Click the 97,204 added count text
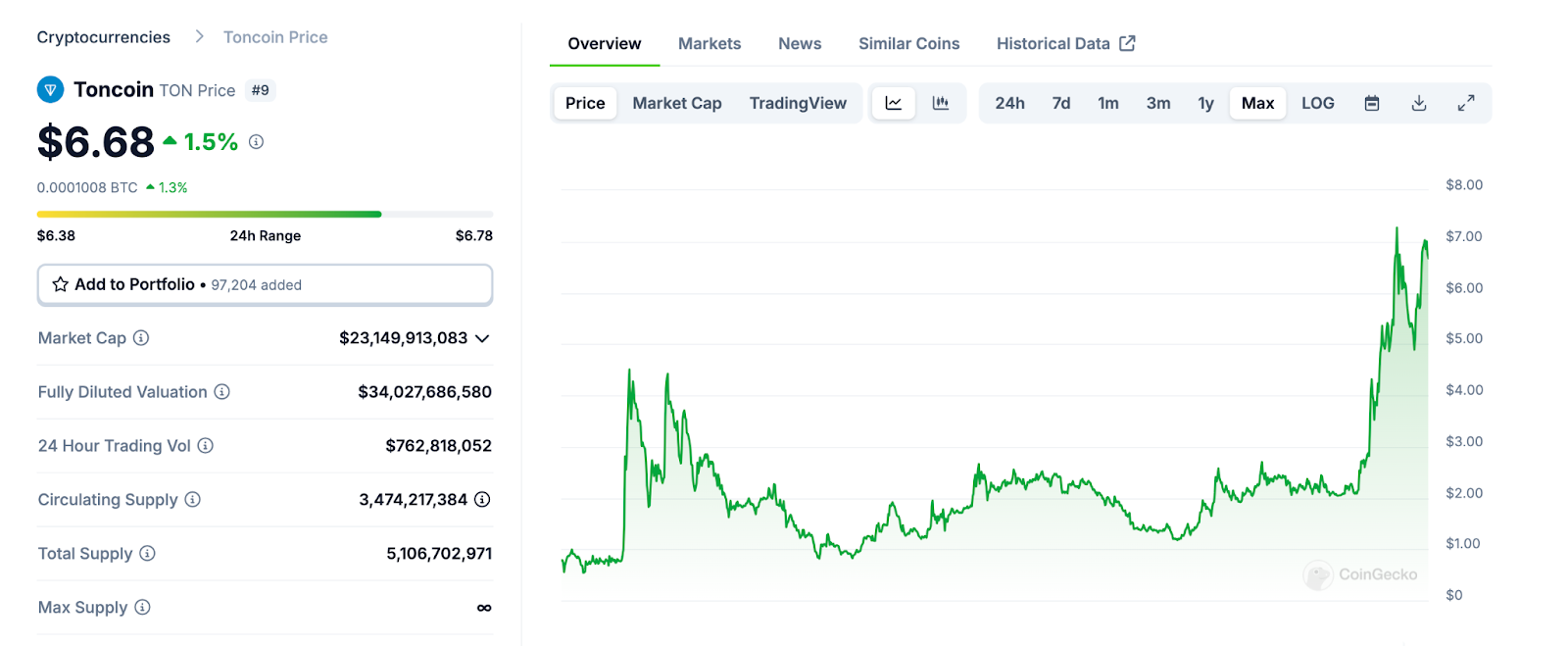 coord(257,285)
